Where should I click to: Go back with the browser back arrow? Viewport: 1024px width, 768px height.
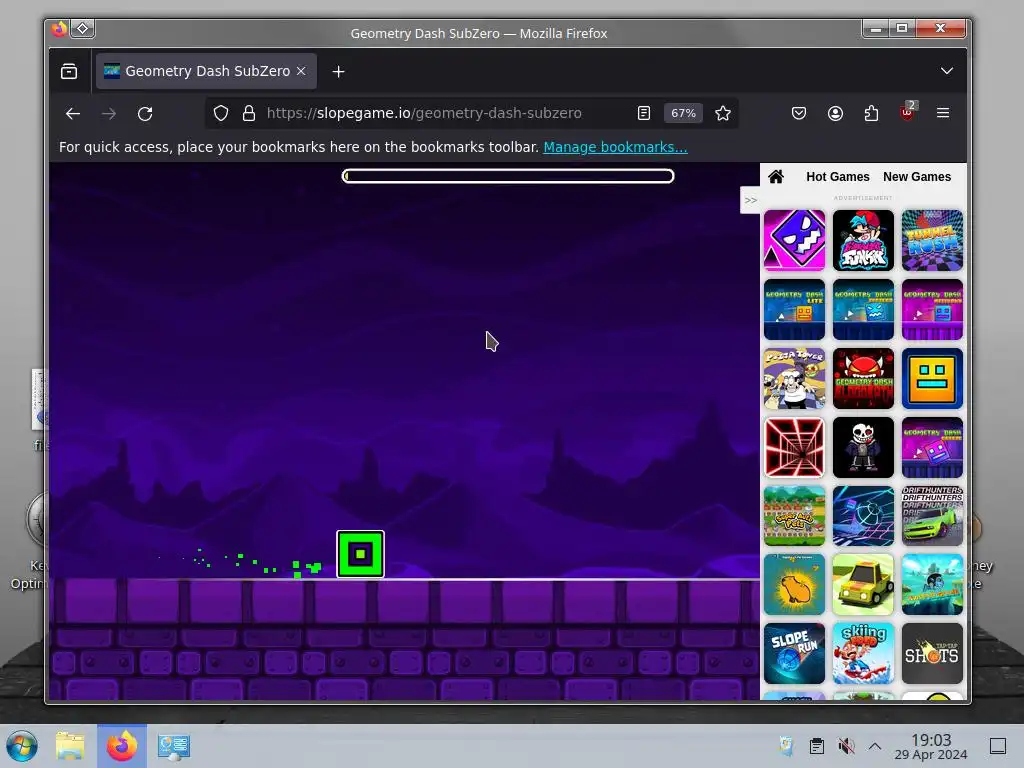point(72,114)
